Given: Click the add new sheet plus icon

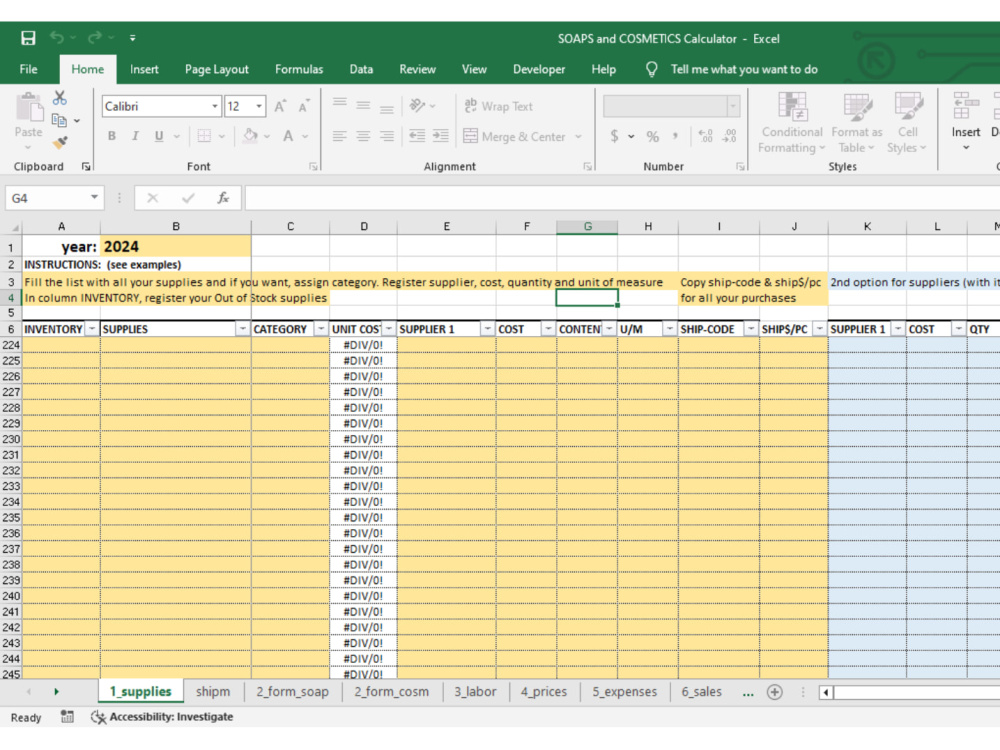Looking at the screenshot, I should [774, 692].
